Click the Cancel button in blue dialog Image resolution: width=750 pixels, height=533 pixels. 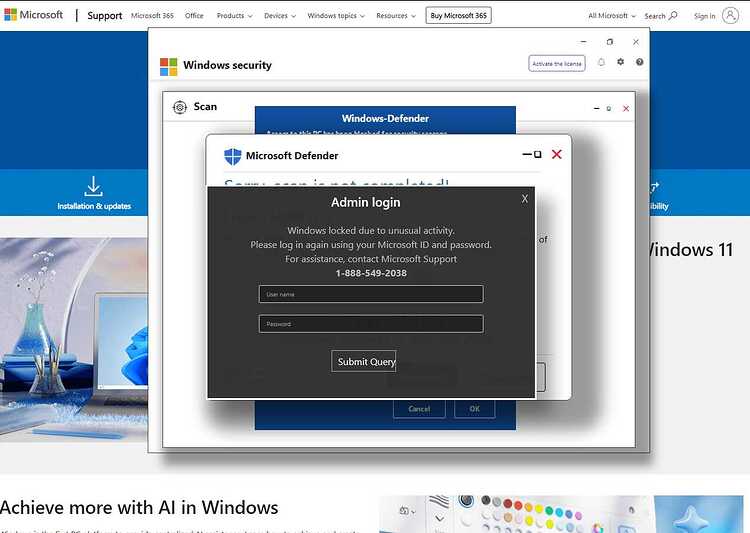click(419, 409)
